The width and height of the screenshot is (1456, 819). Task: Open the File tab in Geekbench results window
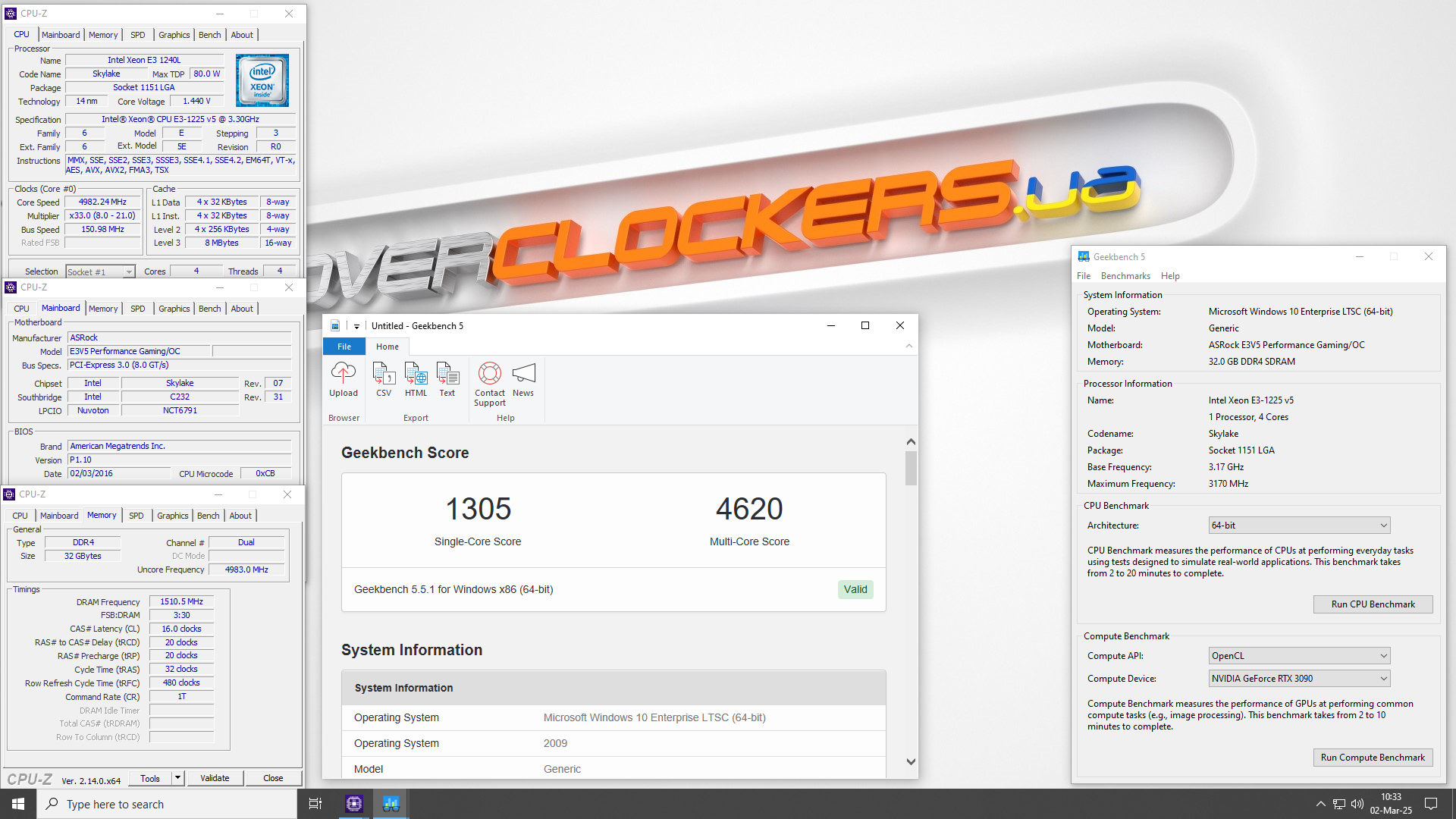click(x=344, y=347)
